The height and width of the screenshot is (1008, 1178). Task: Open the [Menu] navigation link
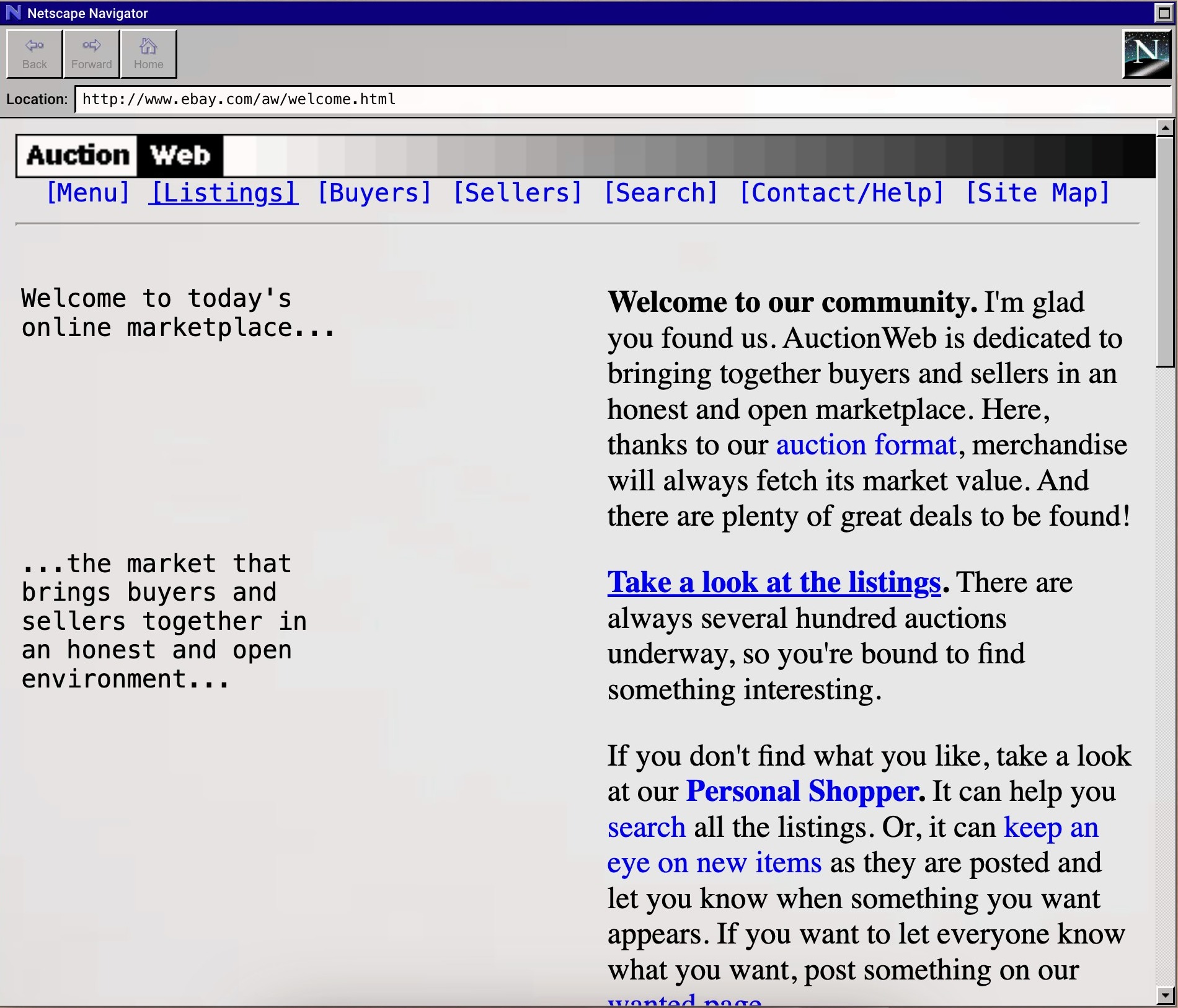(88, 193)
